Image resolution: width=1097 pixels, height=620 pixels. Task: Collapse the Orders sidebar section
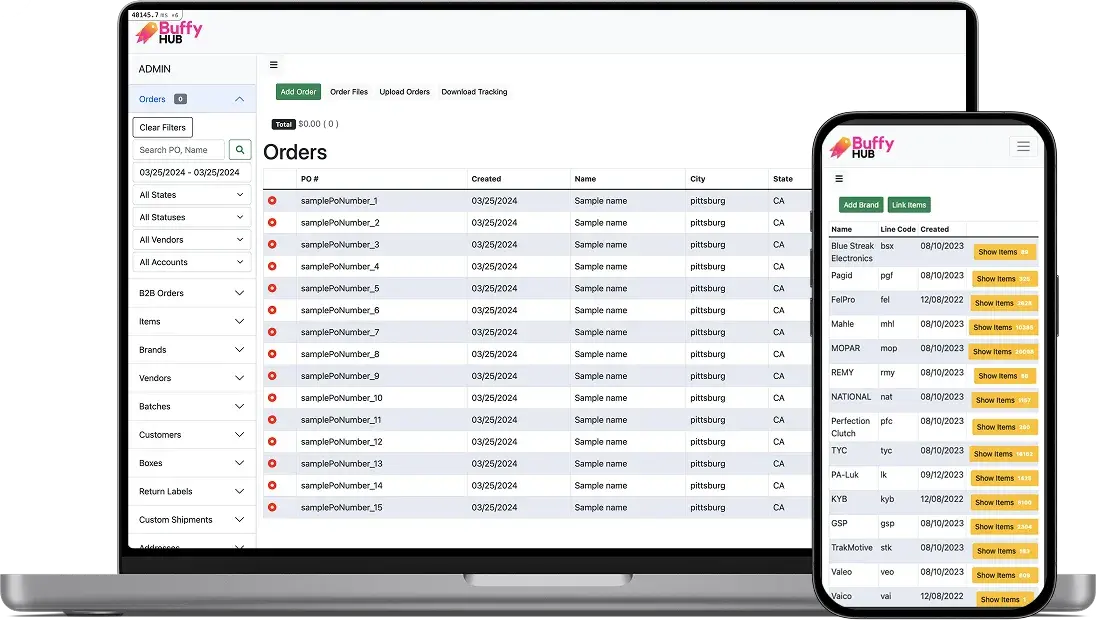[192, 99]
